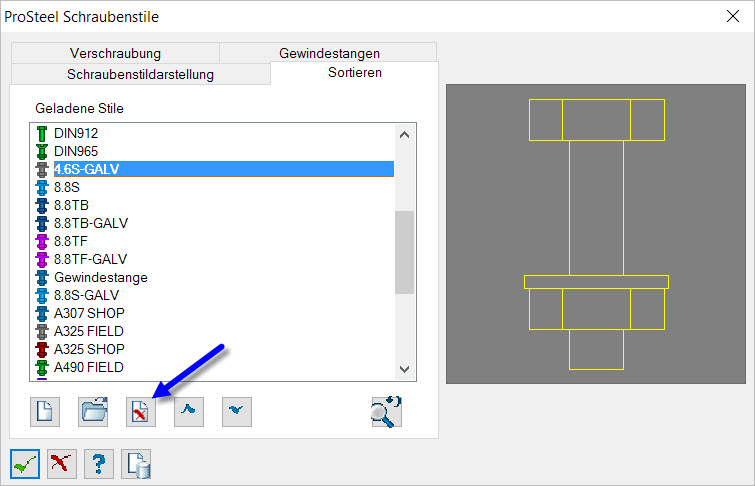
Task: Select A490 FIELD style
Action: pos(89,368)
